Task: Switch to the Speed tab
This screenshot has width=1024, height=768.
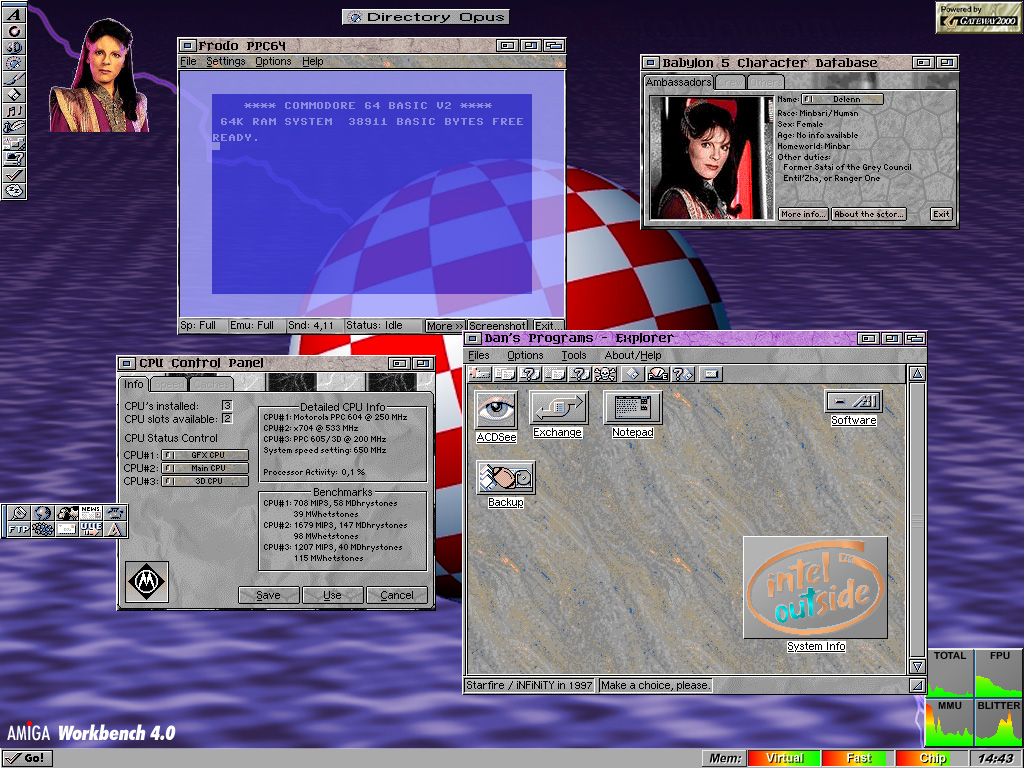Action: [x=169, y=384]
